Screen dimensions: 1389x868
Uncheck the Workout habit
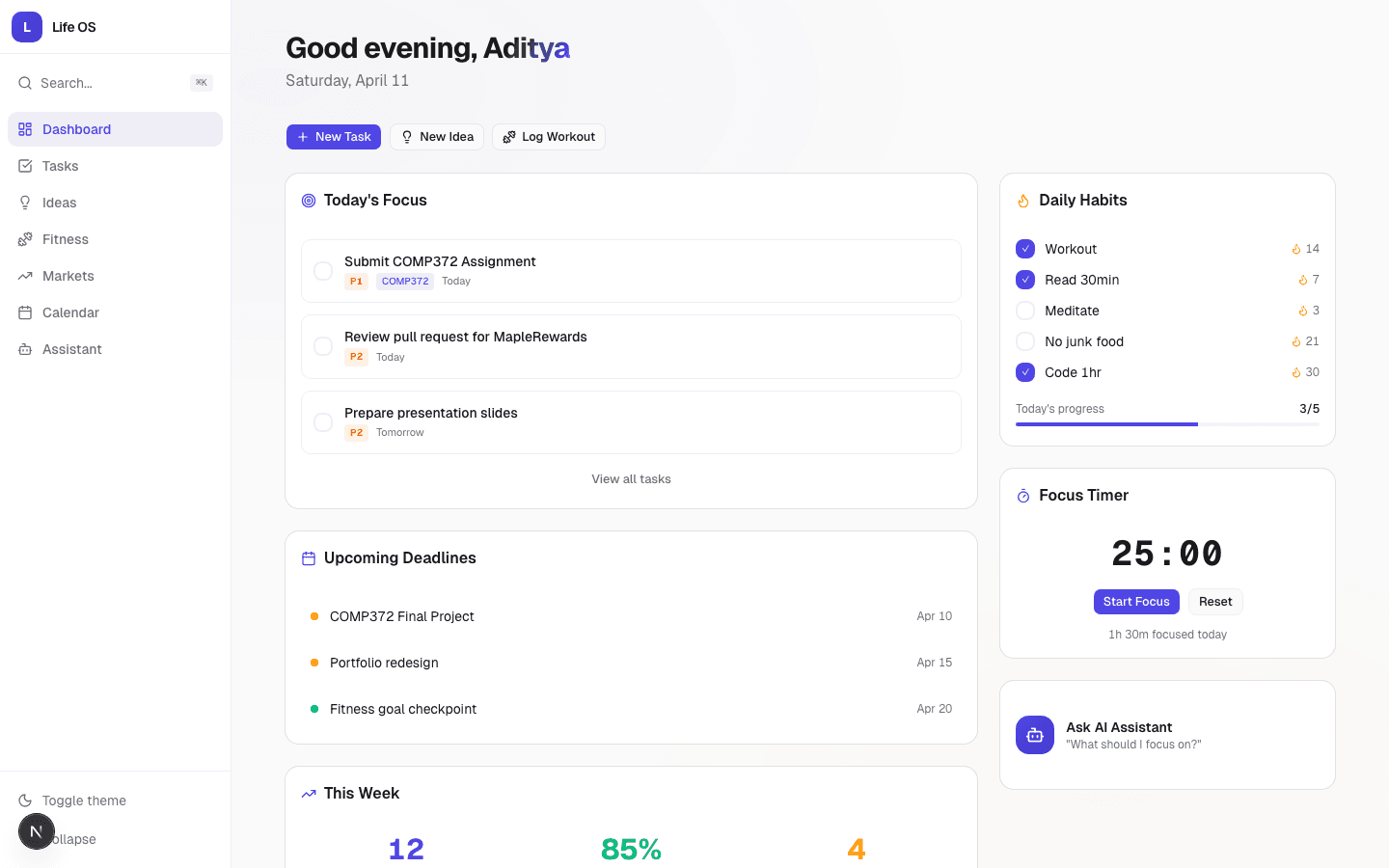1024,249
